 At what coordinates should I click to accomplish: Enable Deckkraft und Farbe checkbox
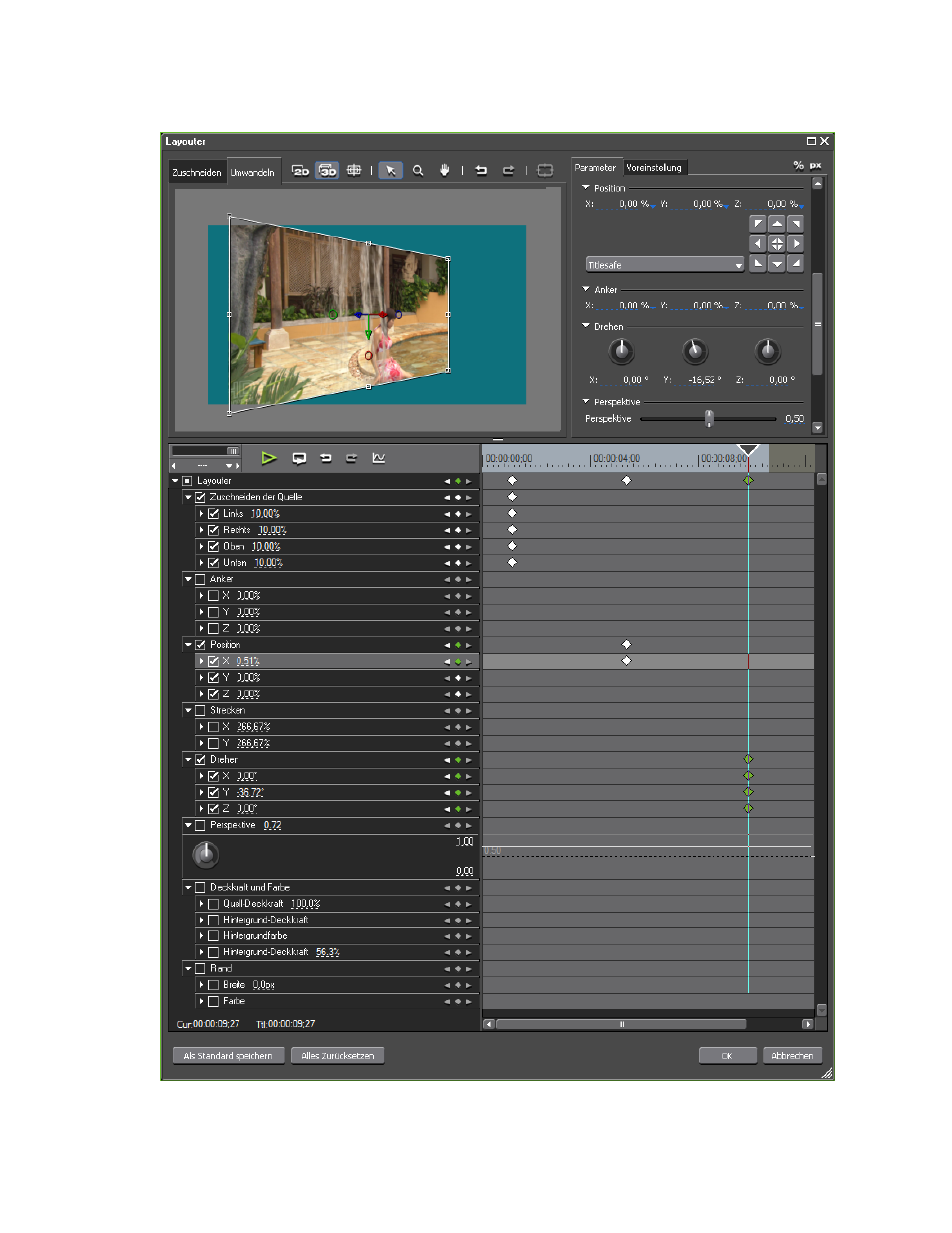(x=200, y=888)
